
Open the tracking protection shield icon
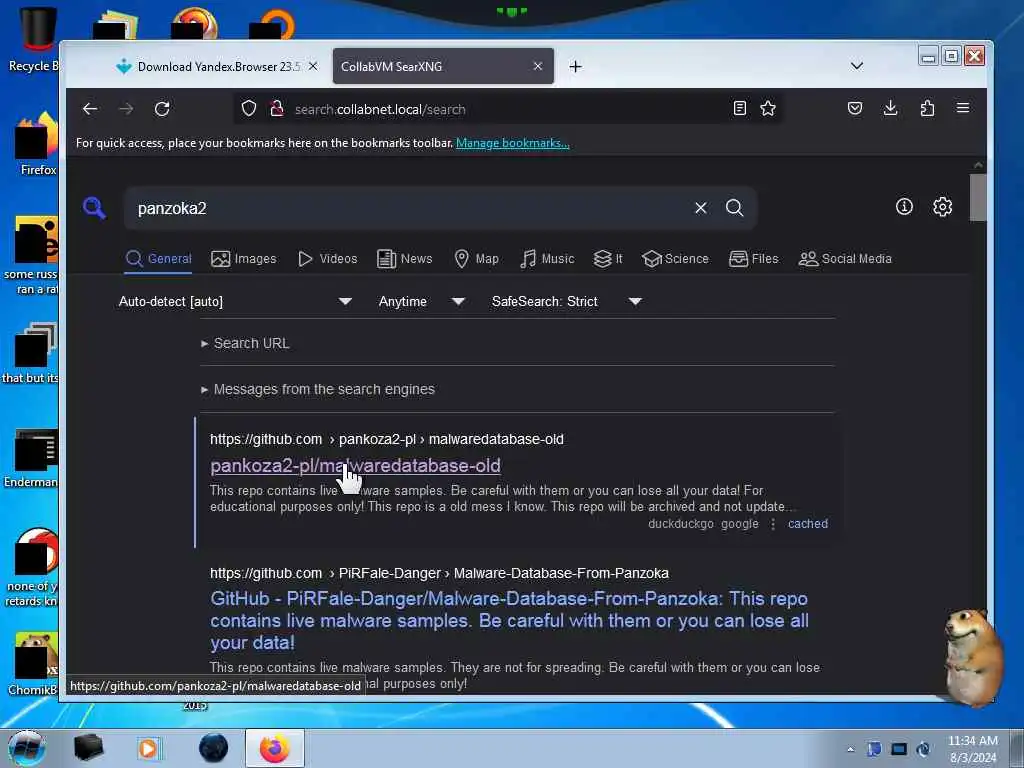(x=249, y=108)
